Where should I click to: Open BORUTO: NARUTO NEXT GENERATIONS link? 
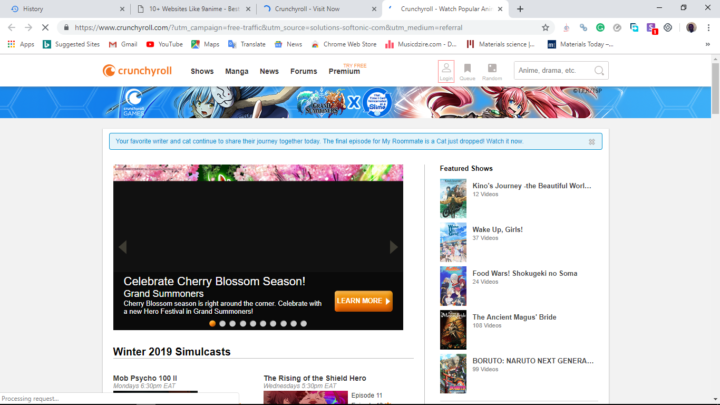coord(533,360)
